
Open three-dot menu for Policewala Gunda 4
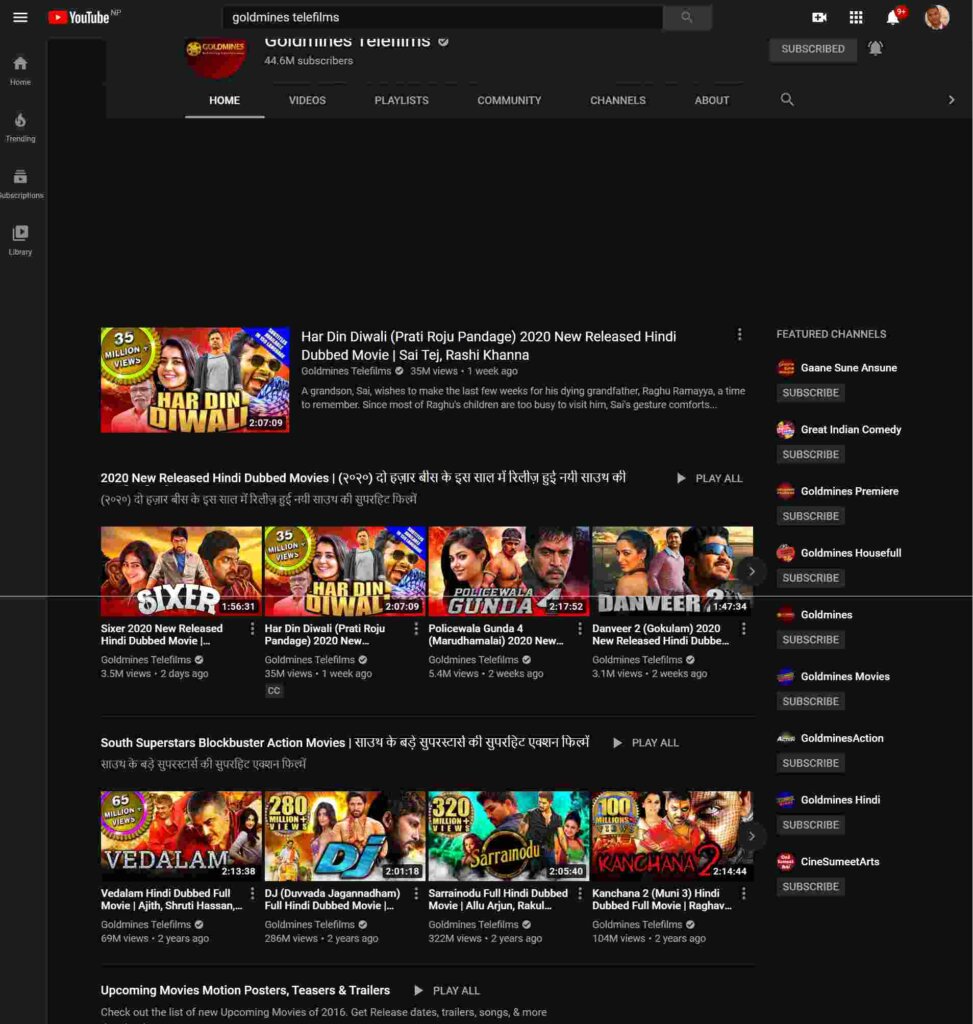[x=580, y=628]
